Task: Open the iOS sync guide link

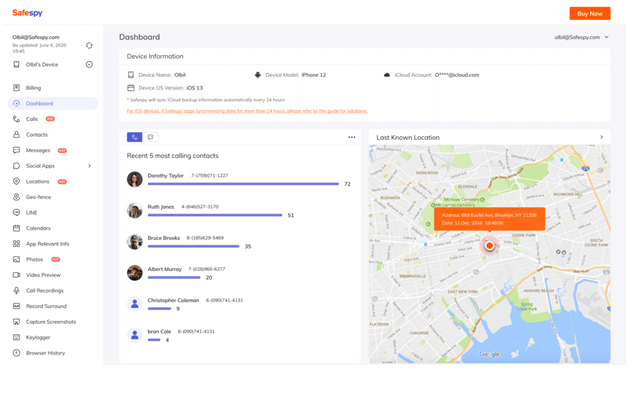Action: 247,111
